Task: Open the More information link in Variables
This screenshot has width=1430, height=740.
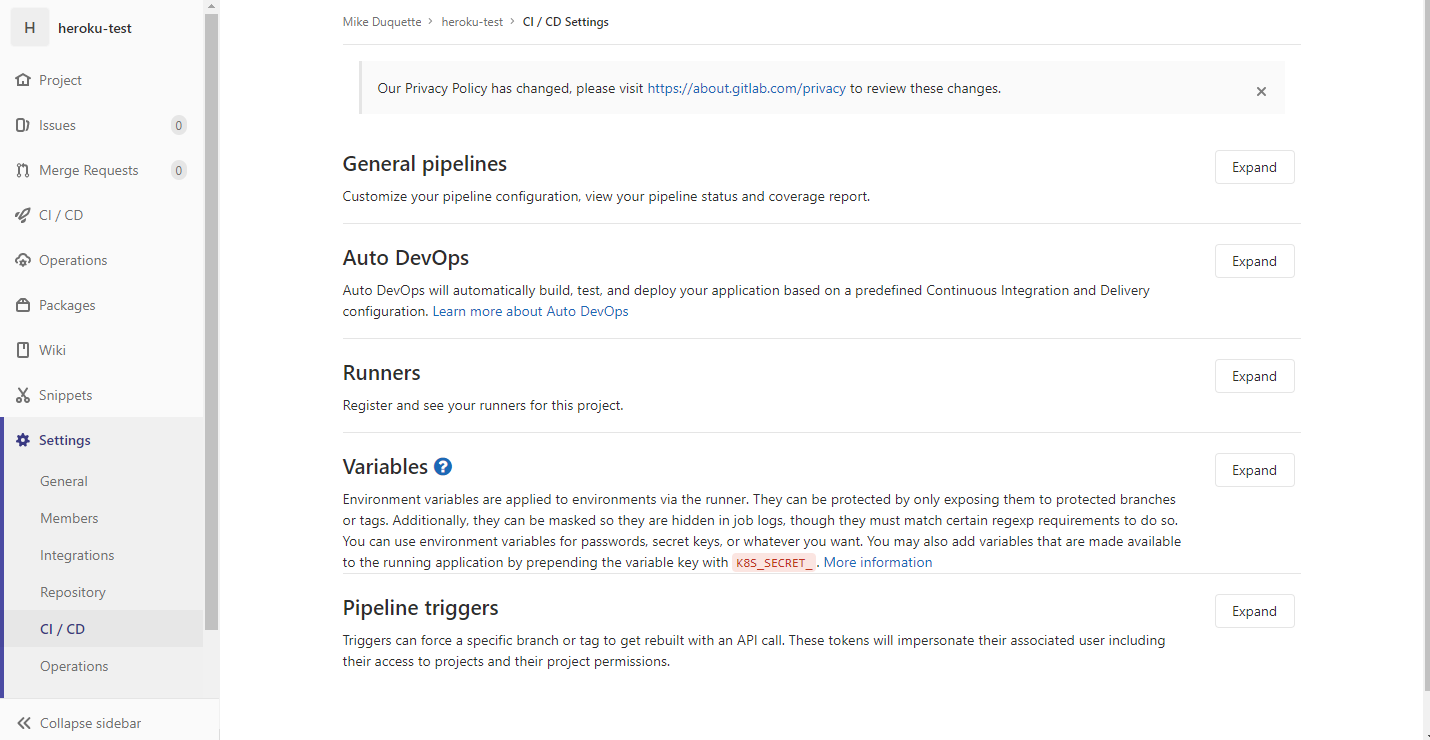Action: pyautogui.click(x=878, y=562)
